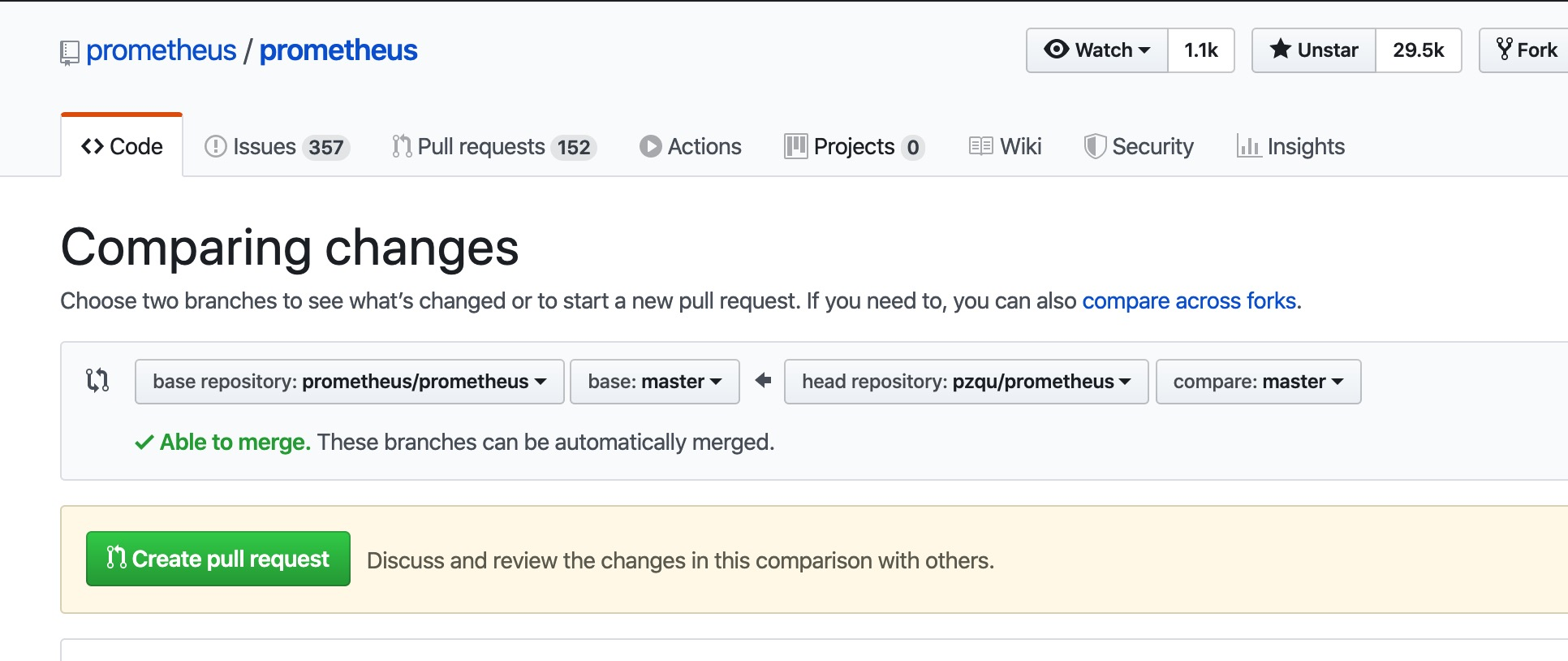This screenshot has height=661, width=1568.
Task: Click the repository book icon beside prometheus
Action: tap(70, 53)
